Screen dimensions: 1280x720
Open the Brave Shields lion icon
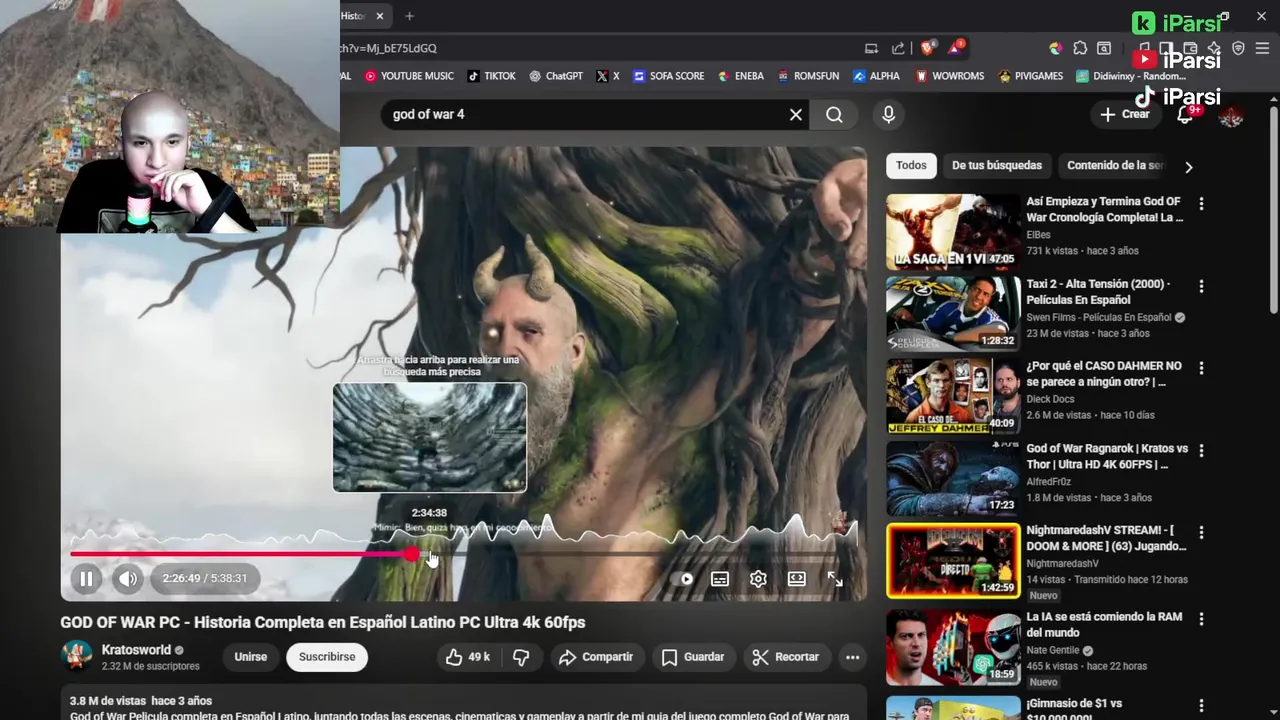[928, 48]
